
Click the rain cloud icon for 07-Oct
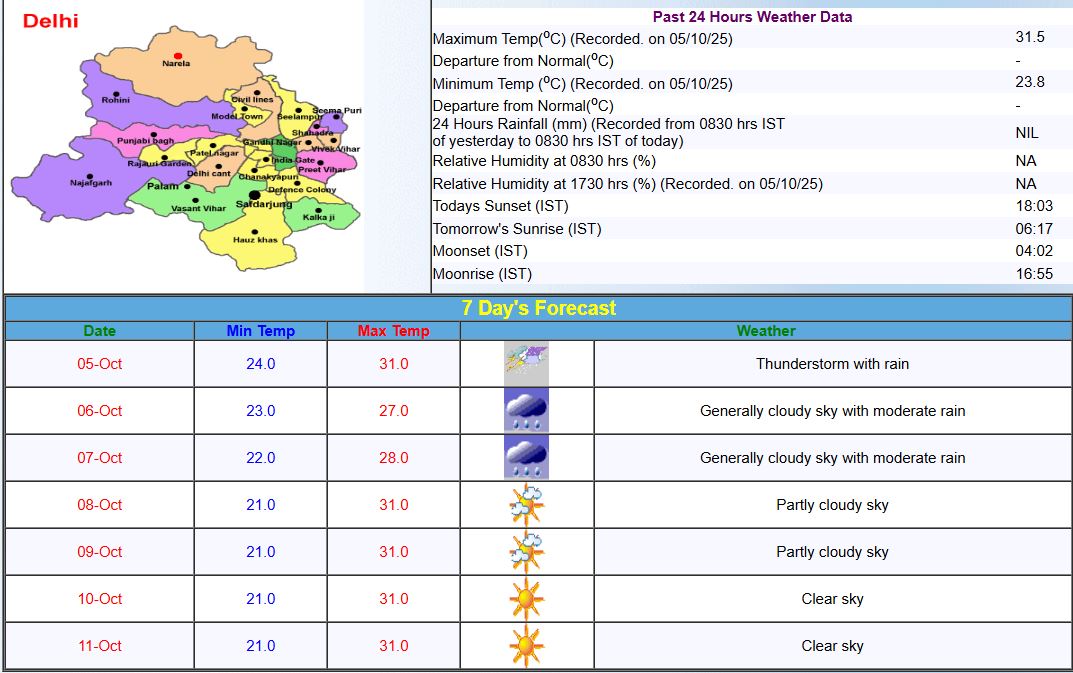point(526,457)
